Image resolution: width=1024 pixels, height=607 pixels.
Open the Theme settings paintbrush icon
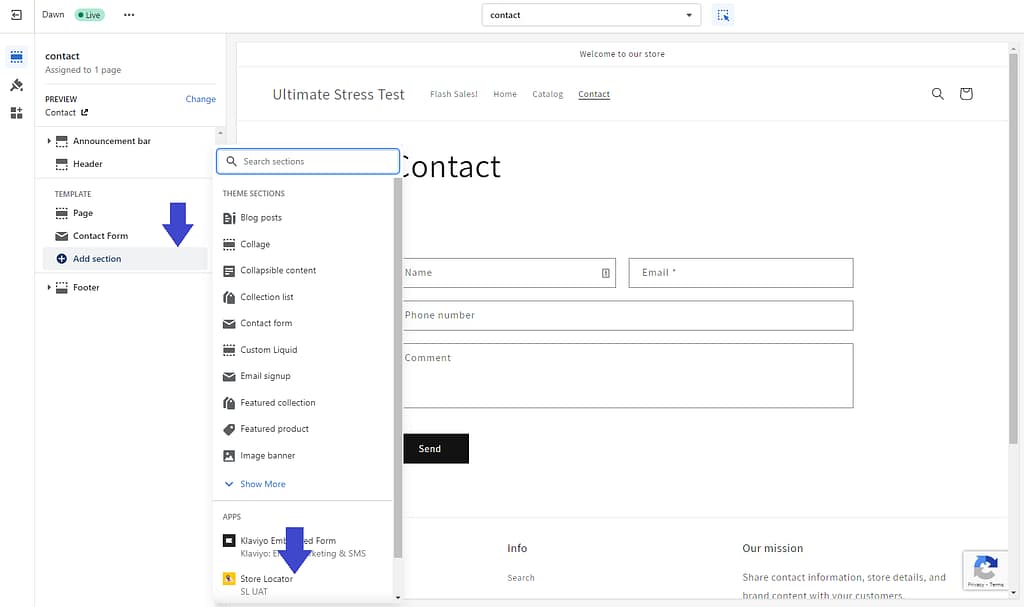click(x=16, y=85)
